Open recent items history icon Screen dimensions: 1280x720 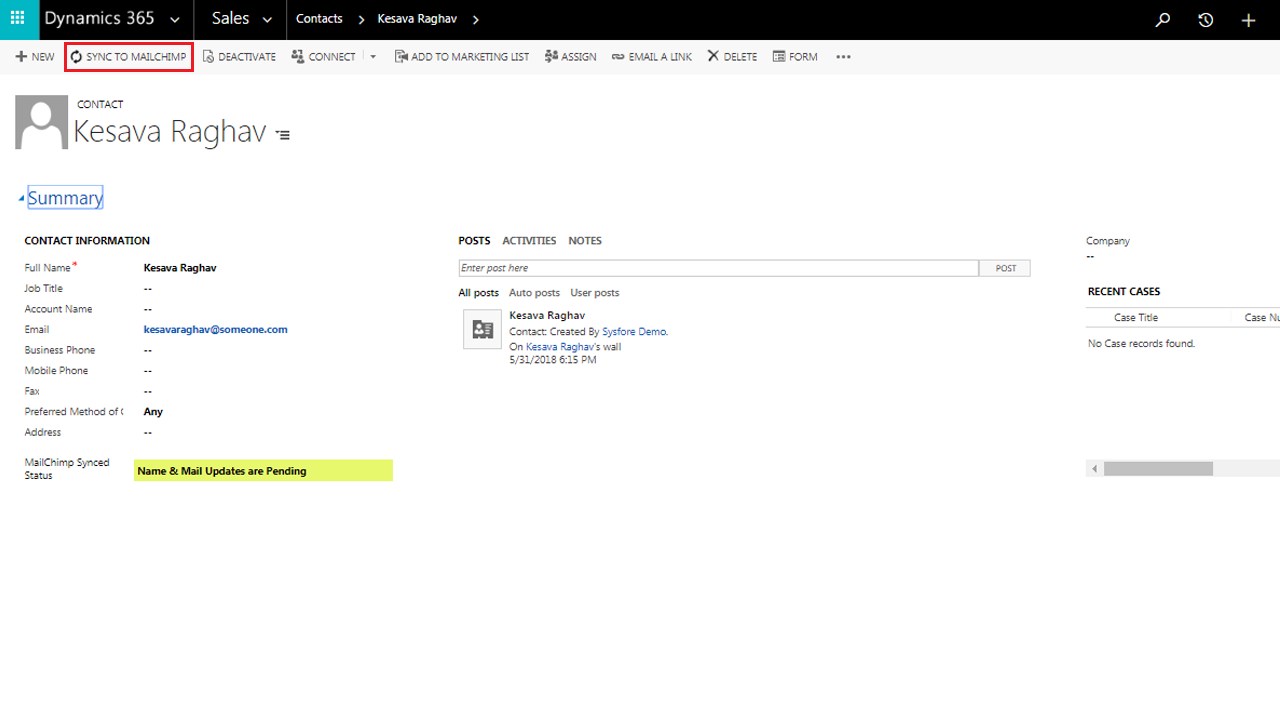(1206, 19)
